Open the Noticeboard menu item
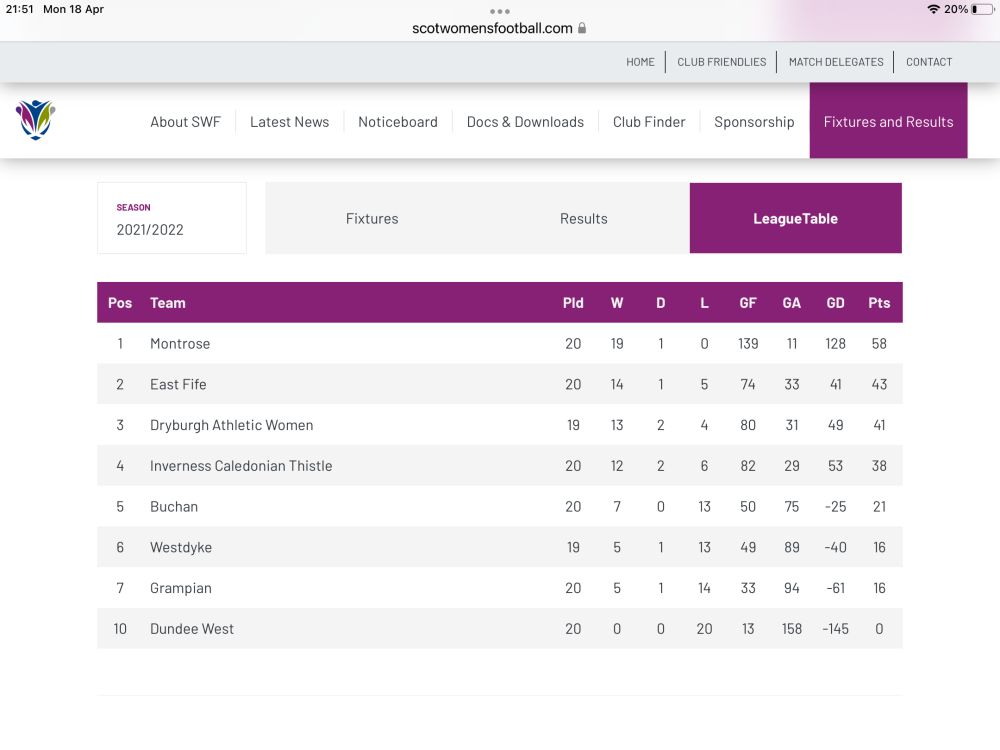This screenshot has width=1000, height=750. (398, 122)
